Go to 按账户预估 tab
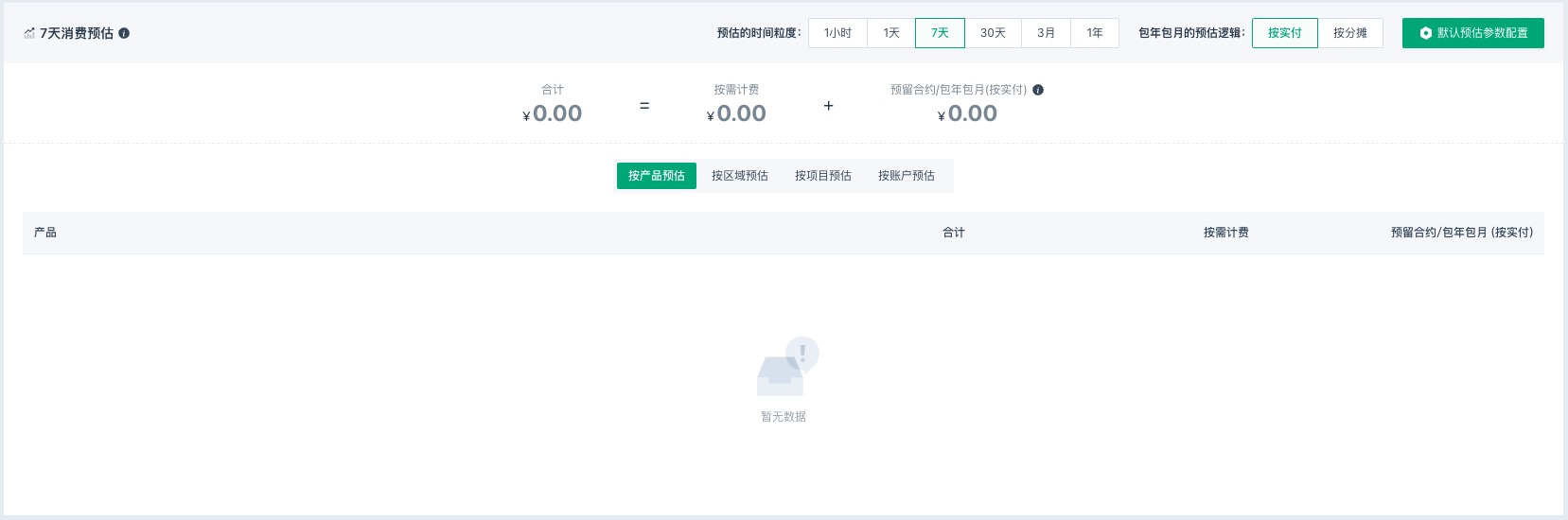Image resolution: width=1568 pixels, height=520 pixels. (x=906, y=176)
